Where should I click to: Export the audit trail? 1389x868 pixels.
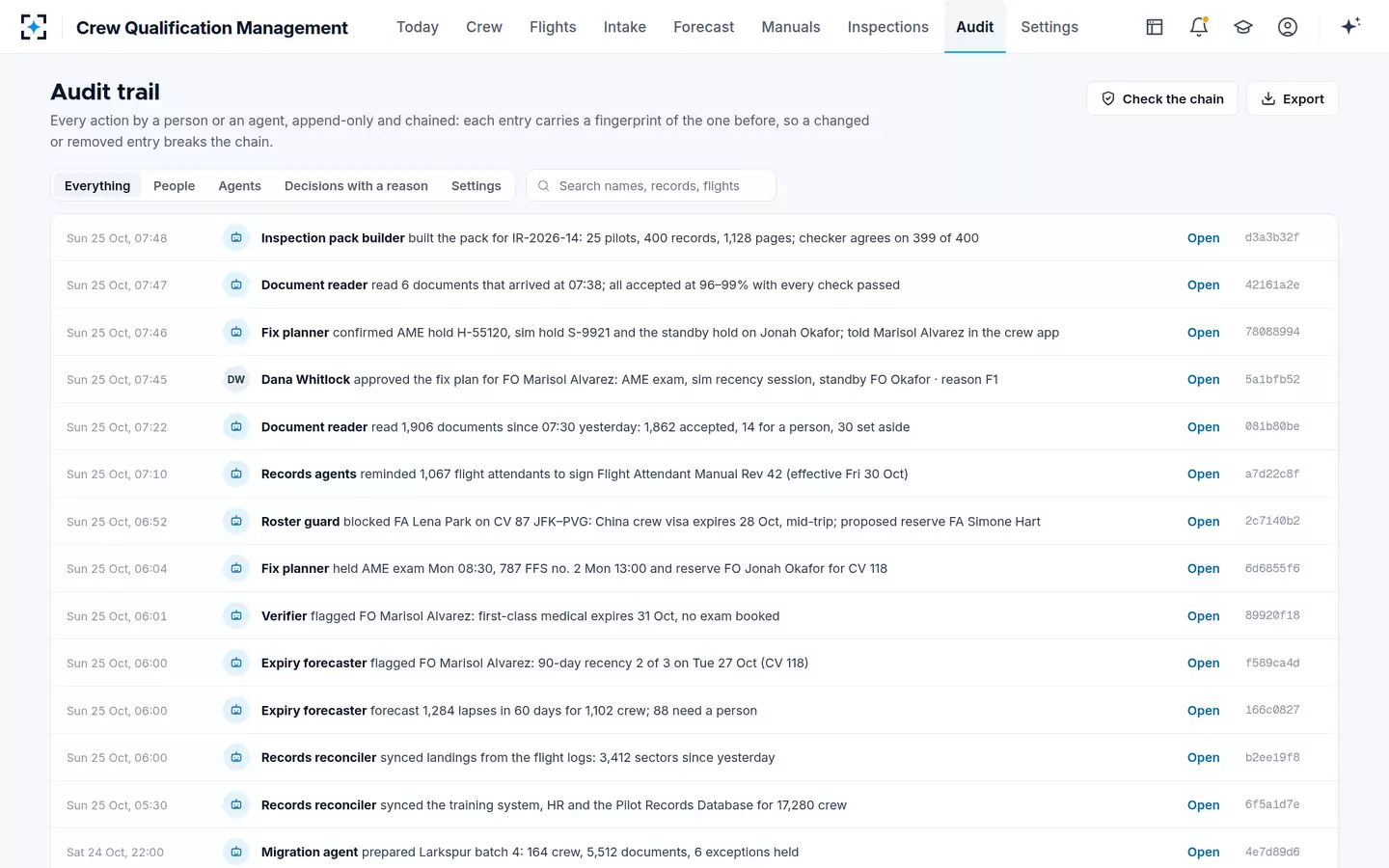point(1293,98)
